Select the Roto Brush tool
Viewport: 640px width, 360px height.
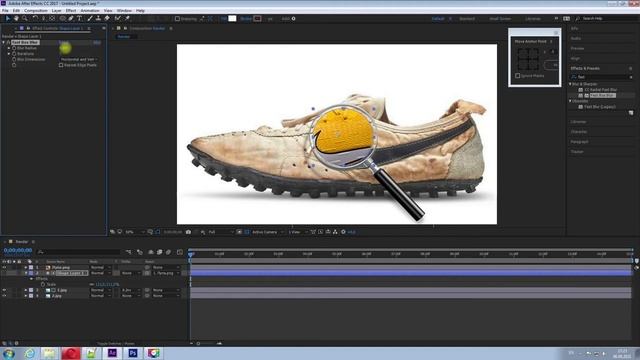click(118, 18)
